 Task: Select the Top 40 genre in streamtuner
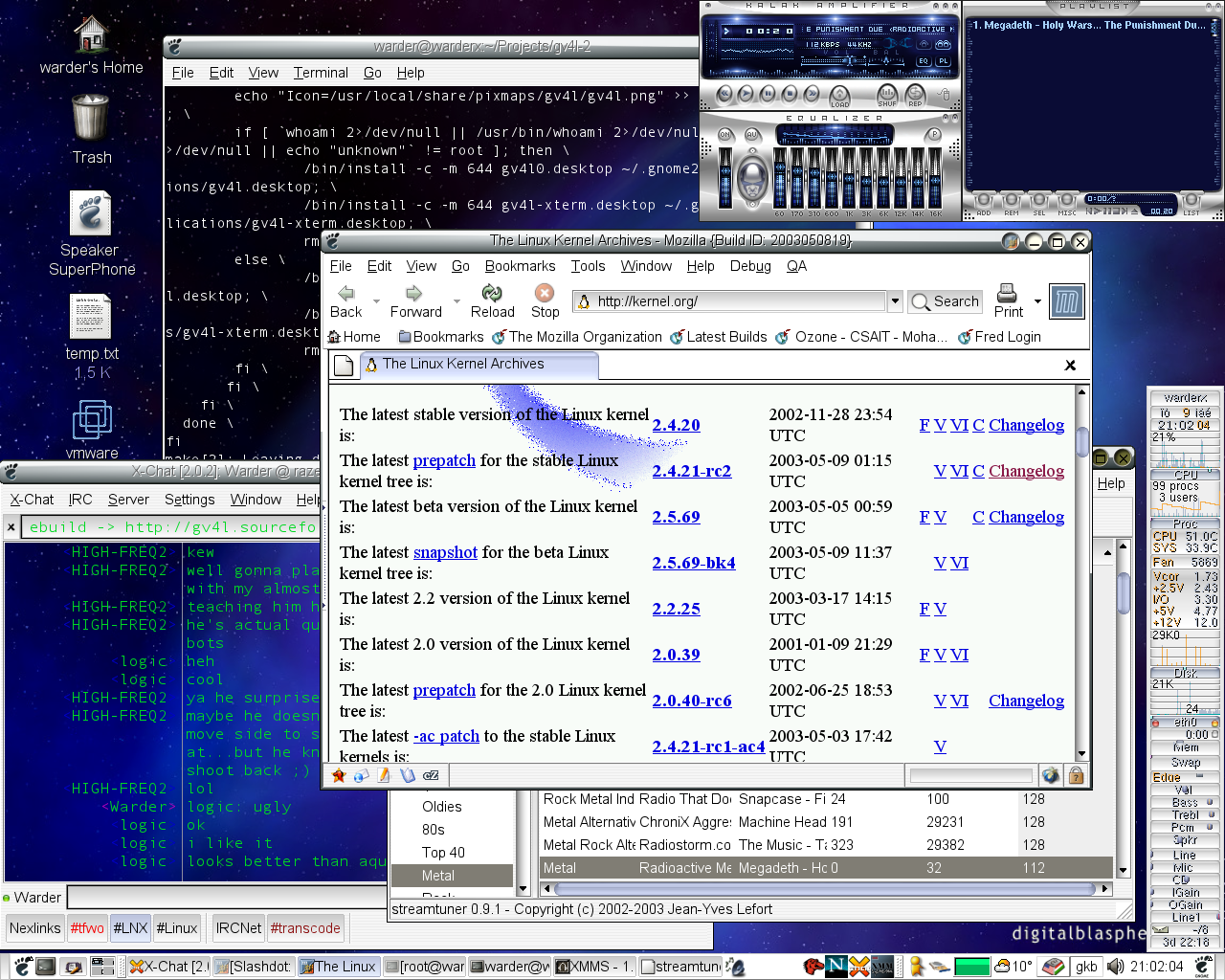443,853
